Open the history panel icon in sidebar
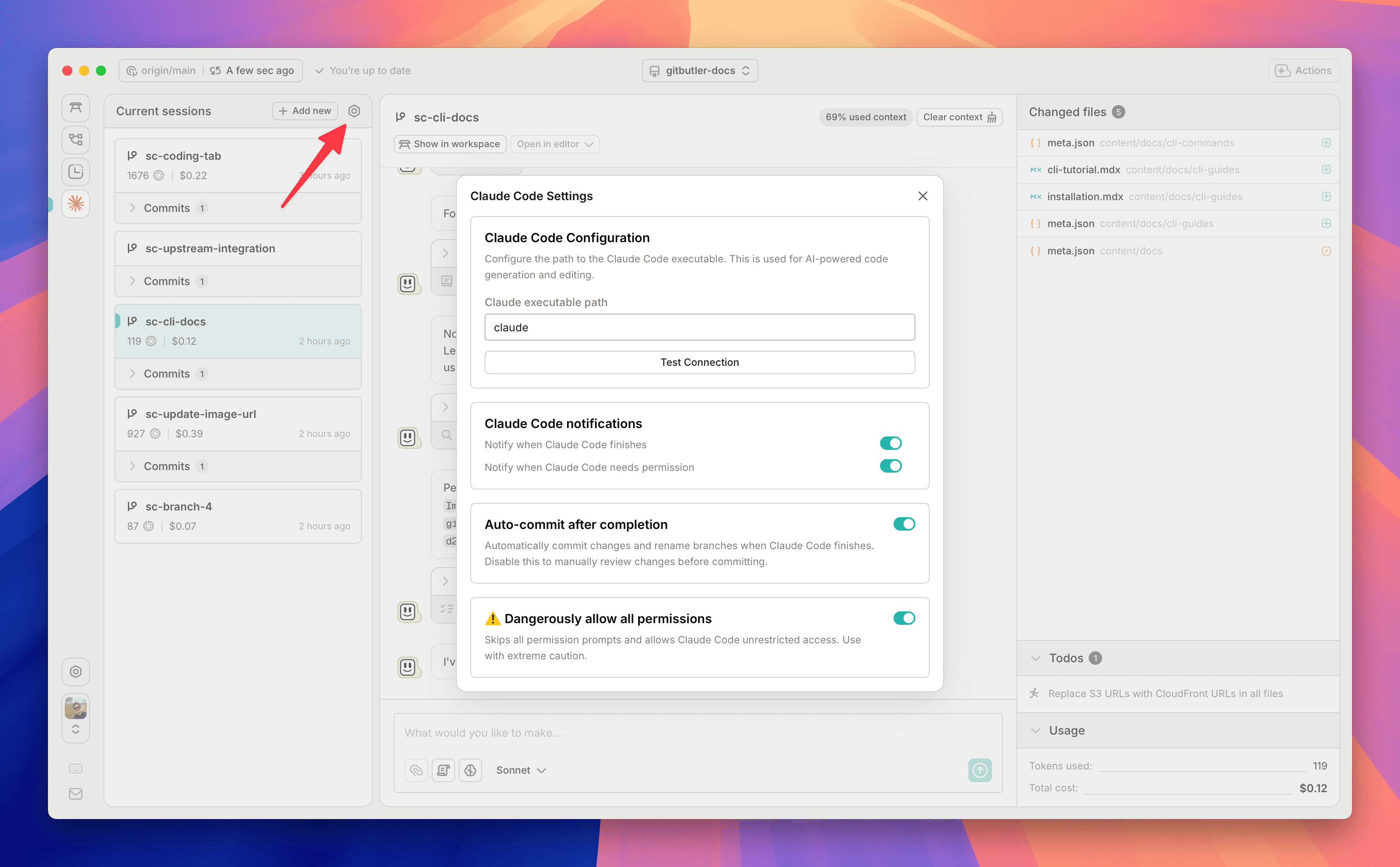This screenshot has width=1400, height=867. 75,172
